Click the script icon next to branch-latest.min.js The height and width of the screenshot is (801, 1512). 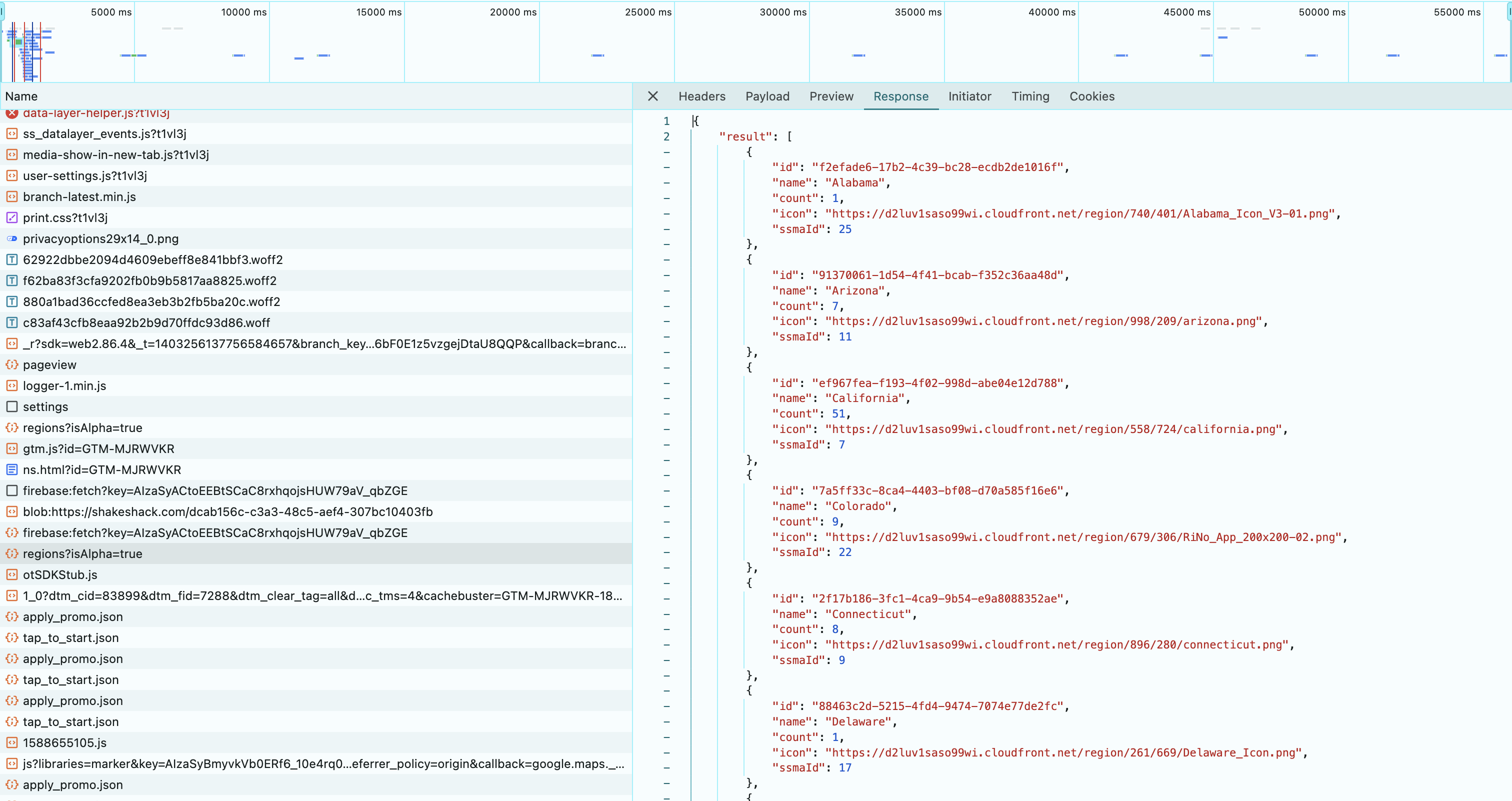[x=11, y=196]
